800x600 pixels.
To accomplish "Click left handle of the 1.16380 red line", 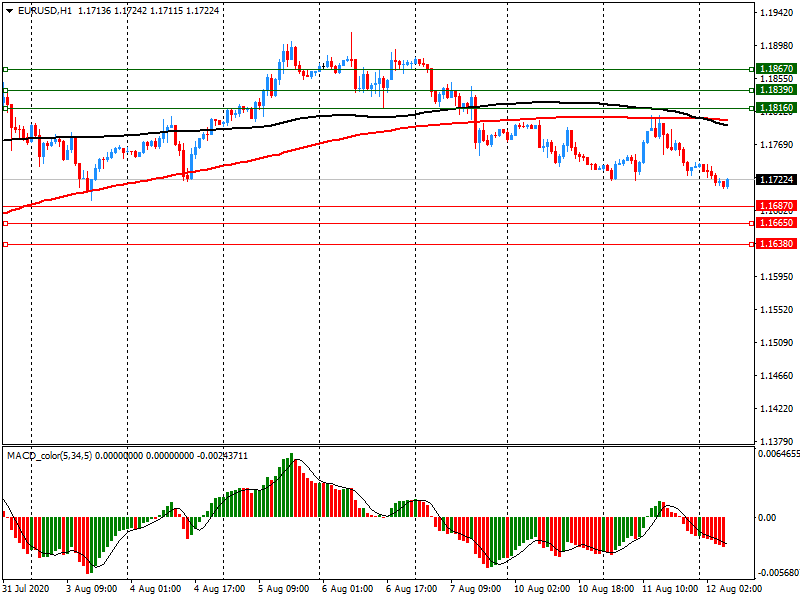I will click(5, 245).
